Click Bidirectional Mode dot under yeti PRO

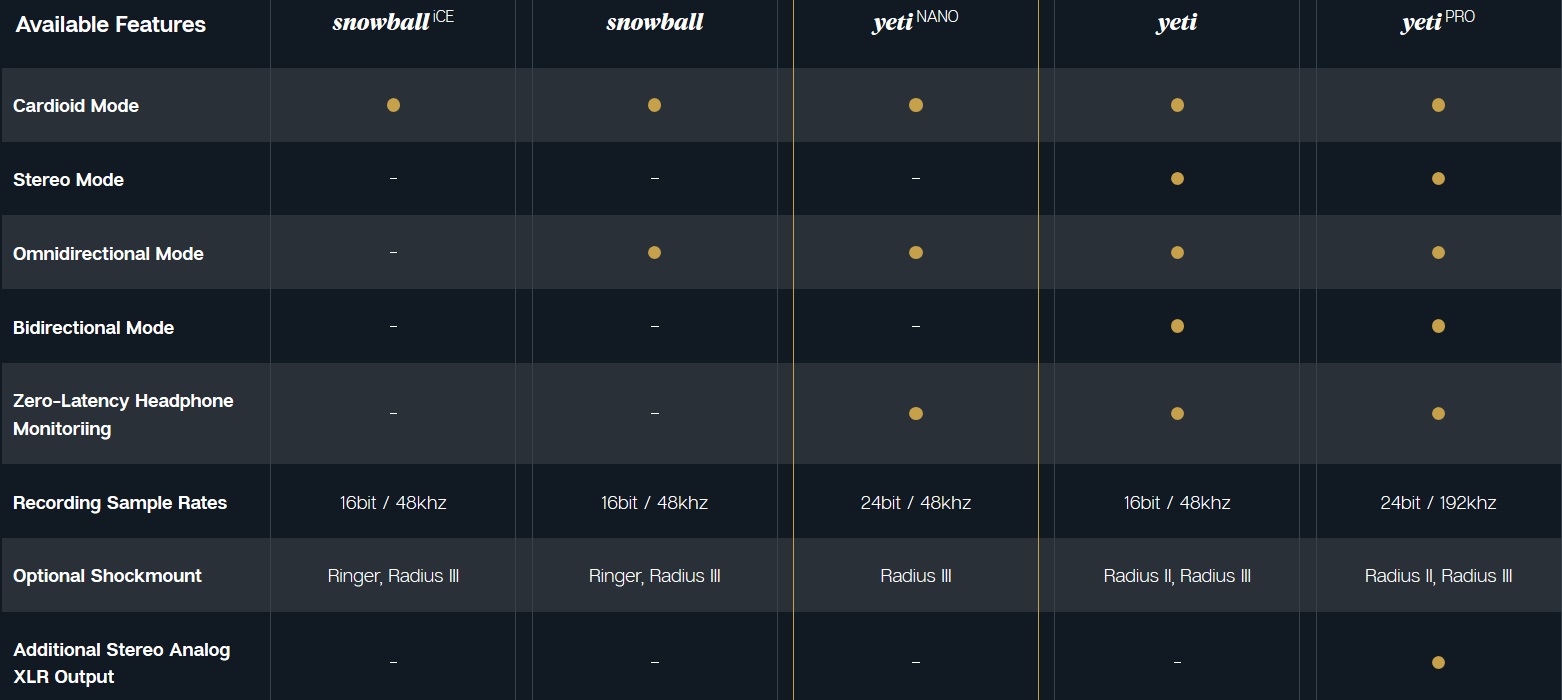click(1438, 326)
